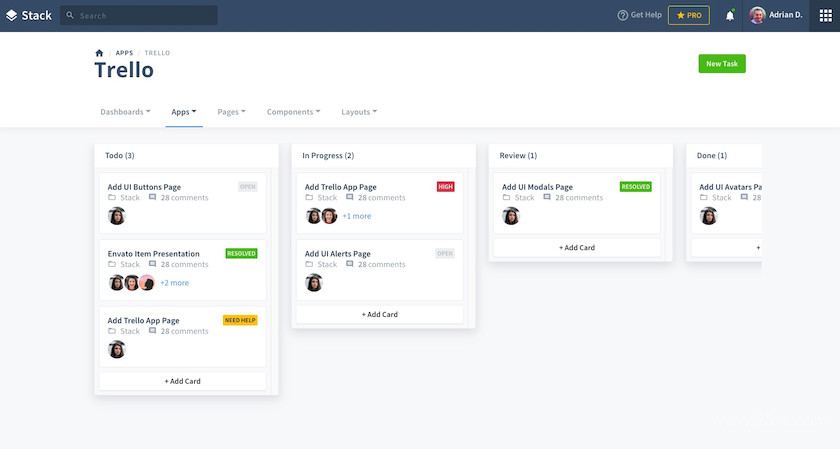The width and height of the screenshot is (840, 449).
Task: Show +1 more members on Trello App card
Action: pos(357,216)
